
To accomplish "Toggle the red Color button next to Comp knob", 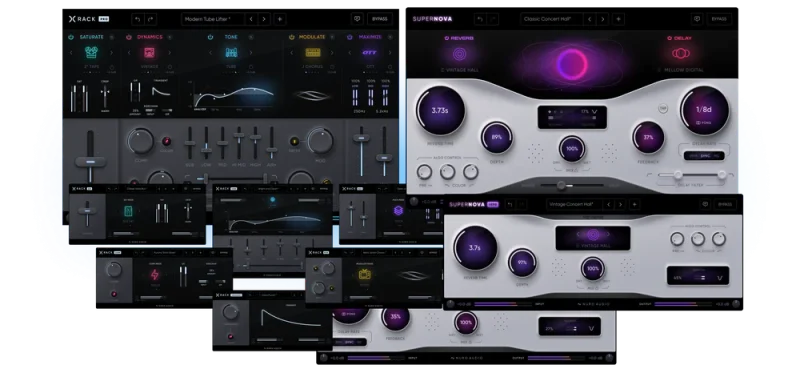I will click(166, 141).
